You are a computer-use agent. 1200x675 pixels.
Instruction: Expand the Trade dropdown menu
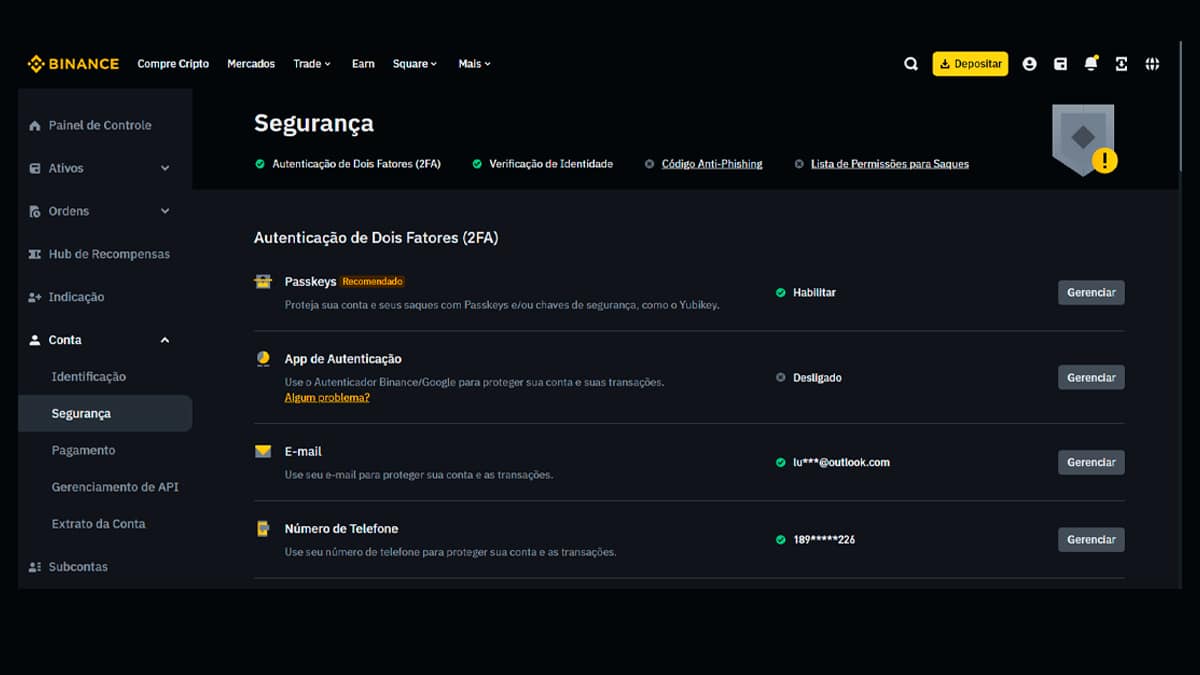point(312,64)
